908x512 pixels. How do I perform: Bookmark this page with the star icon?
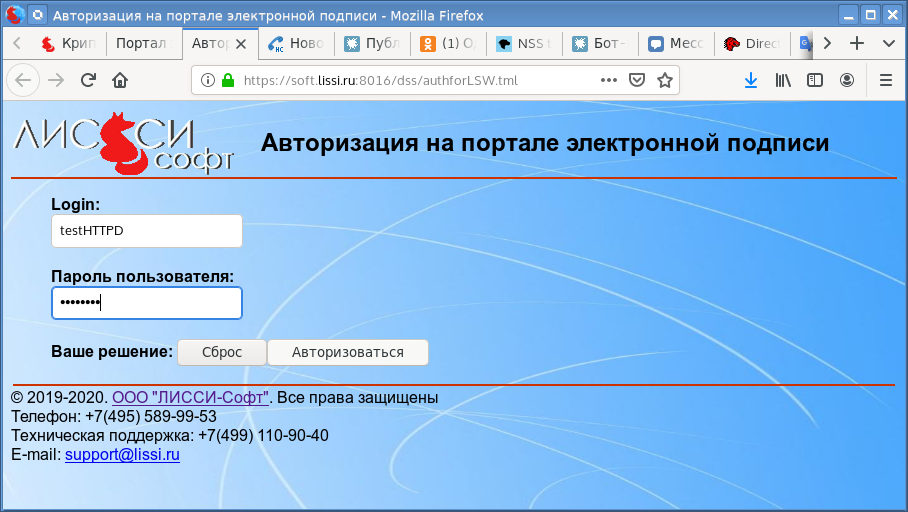(664, 81)
